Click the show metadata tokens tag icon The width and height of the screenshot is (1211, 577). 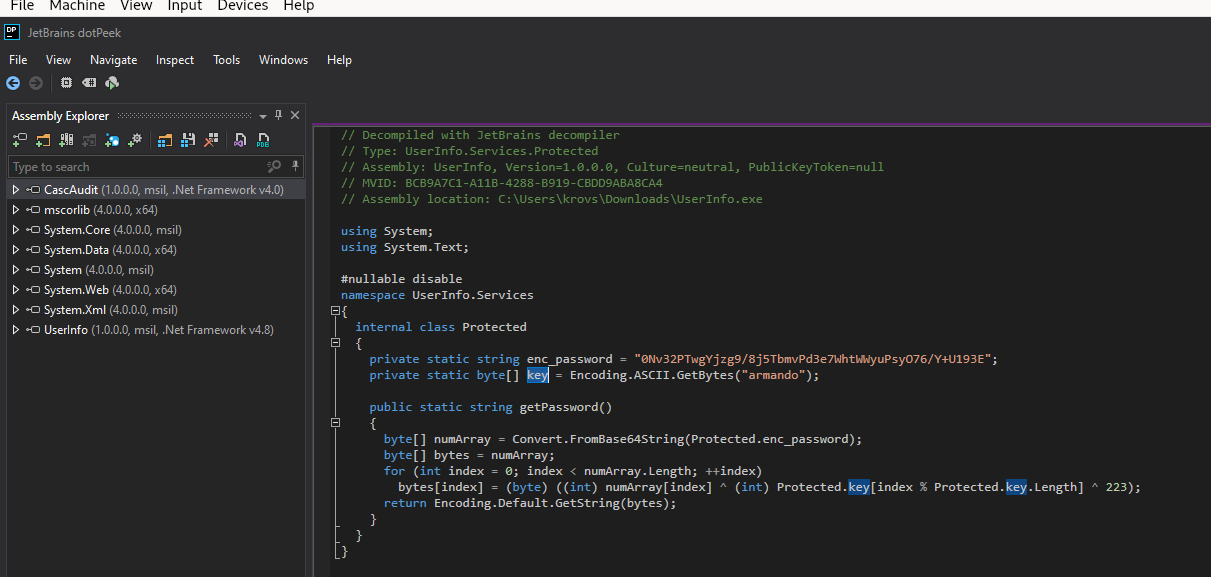(89, 83)
